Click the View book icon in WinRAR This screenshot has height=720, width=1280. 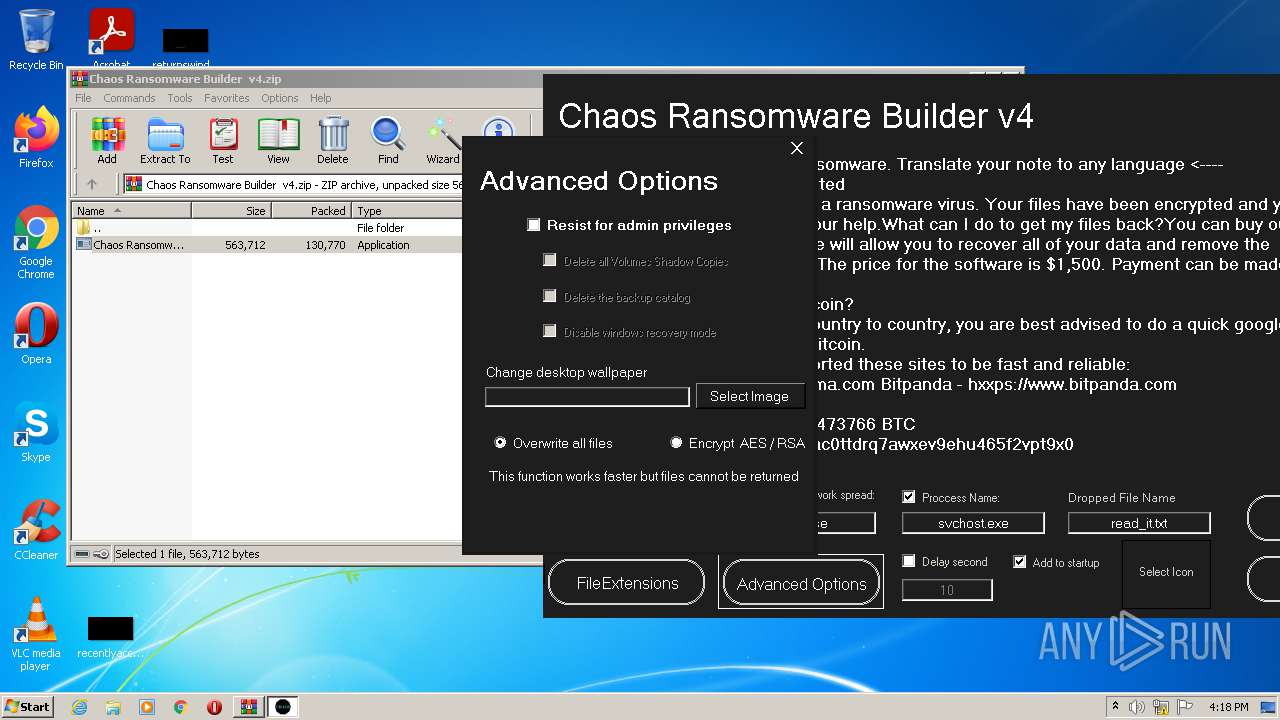[x=278, y=141]
